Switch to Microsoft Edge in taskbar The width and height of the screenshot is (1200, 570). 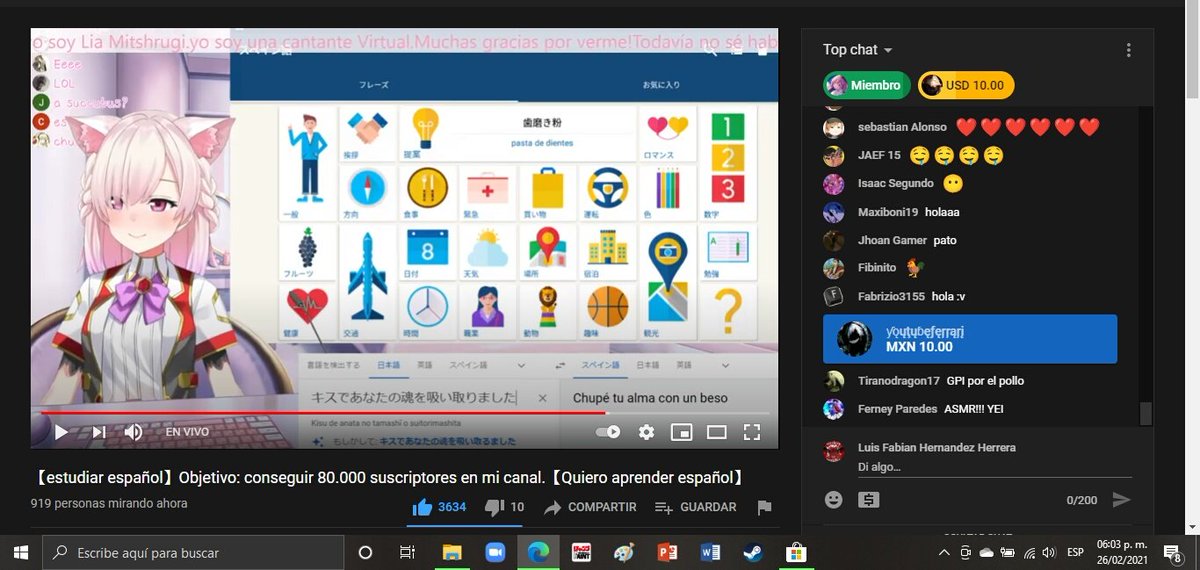click(538, 552)
